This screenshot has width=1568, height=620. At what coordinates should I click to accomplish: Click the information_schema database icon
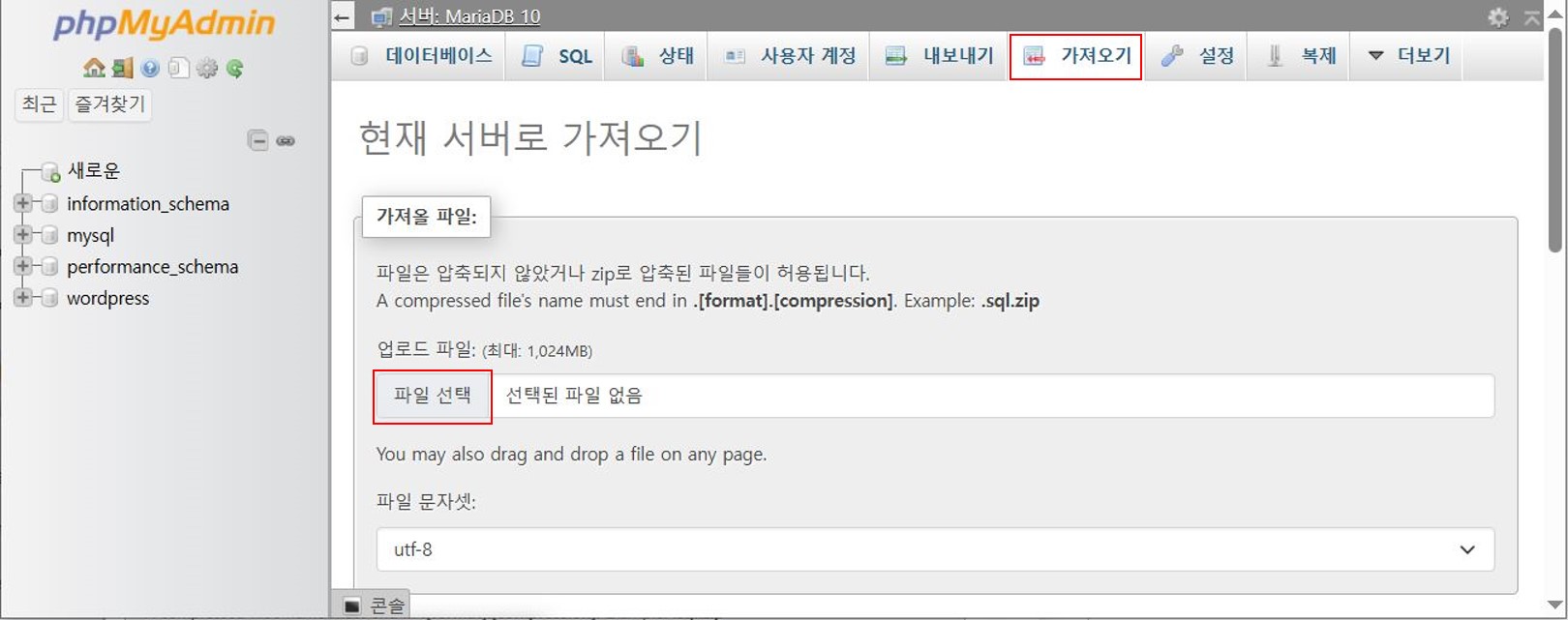pyautogui.click(x=49, y=204)
